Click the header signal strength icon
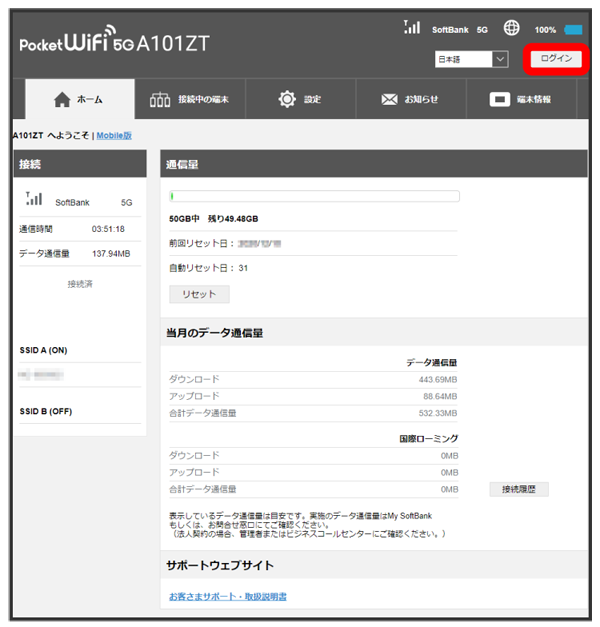Viewport: 600px width, 627px height. [x=411, y=28]
